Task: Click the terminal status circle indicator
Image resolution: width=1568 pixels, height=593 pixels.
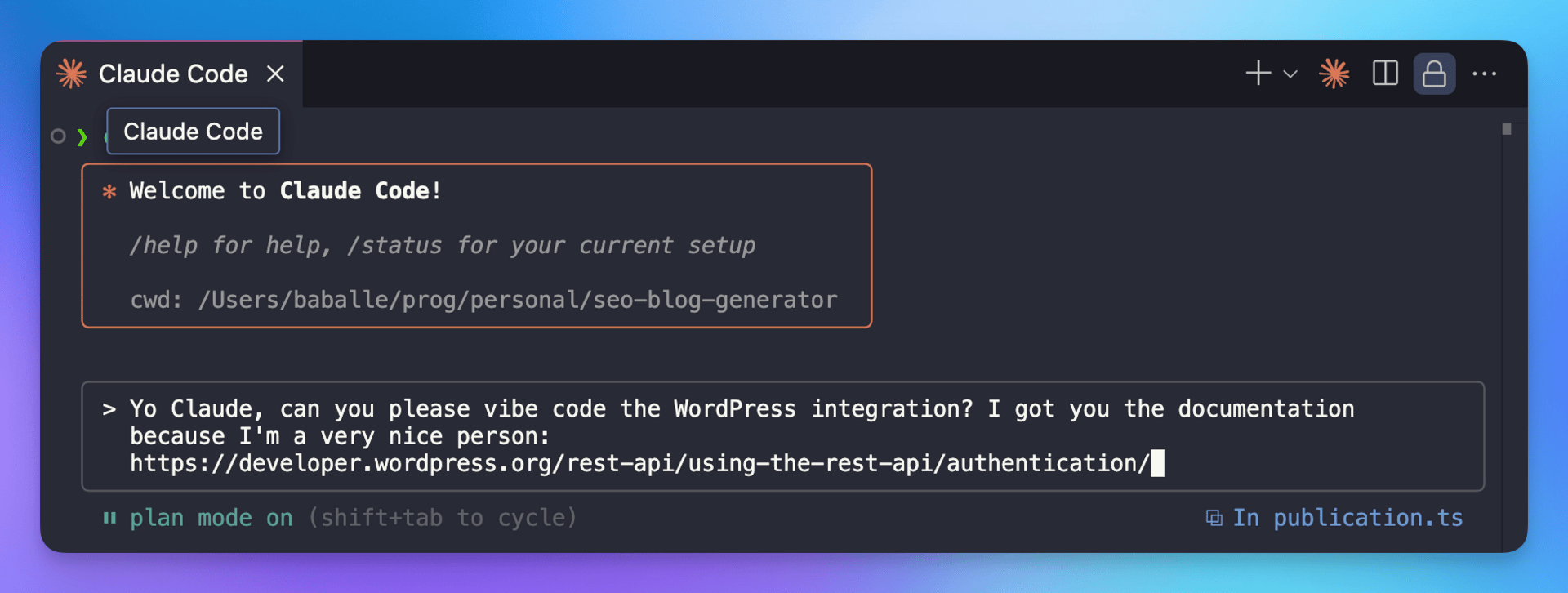Action: tap(58, 136)
